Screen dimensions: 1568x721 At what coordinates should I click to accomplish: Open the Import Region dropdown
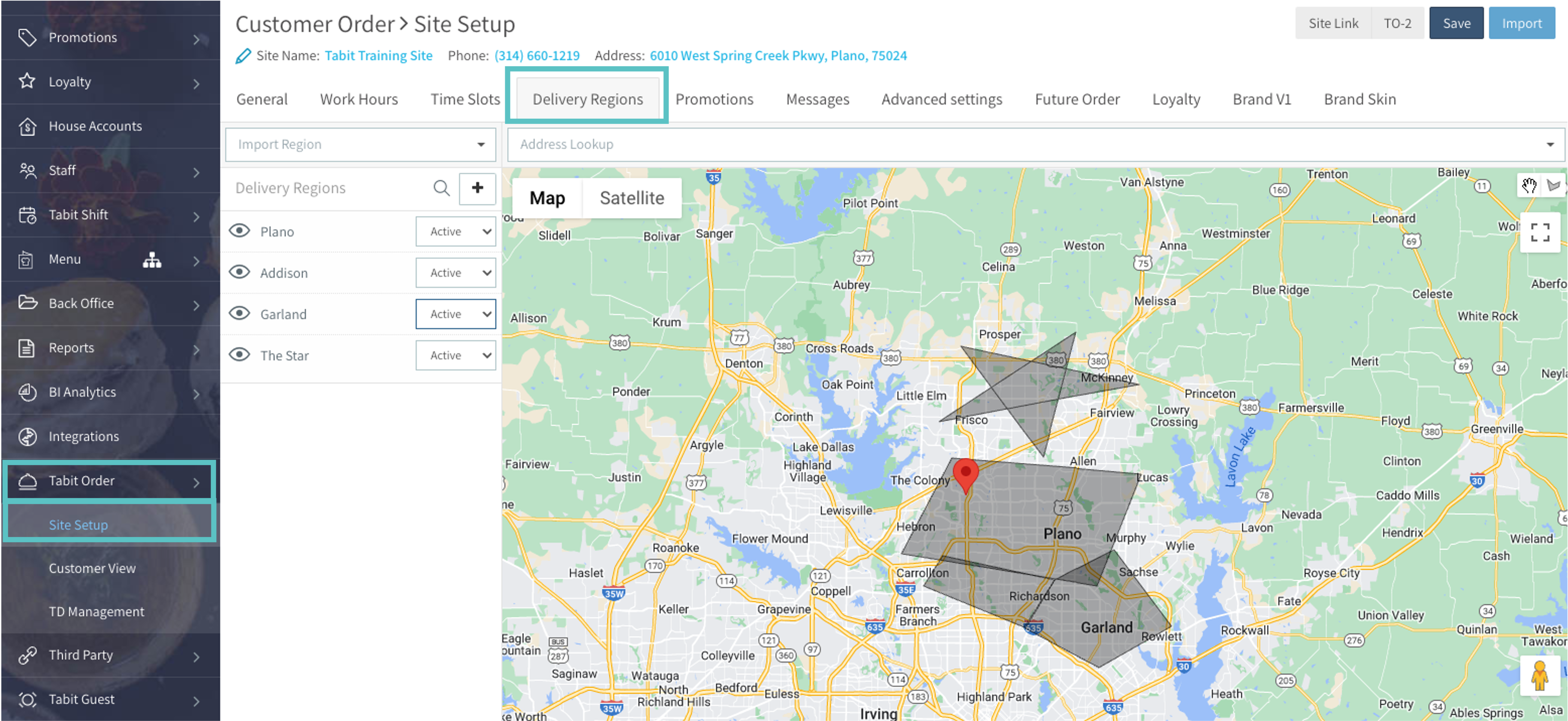(361, 144)
